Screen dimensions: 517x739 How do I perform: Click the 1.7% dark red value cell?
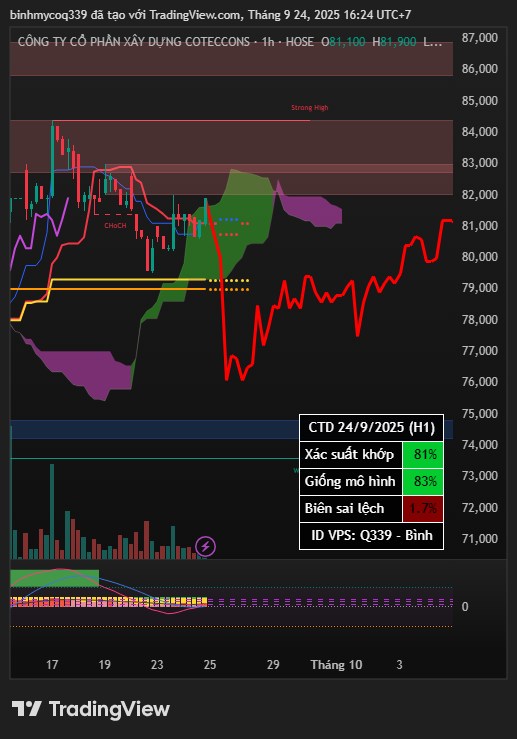click(x=423, y=508)
